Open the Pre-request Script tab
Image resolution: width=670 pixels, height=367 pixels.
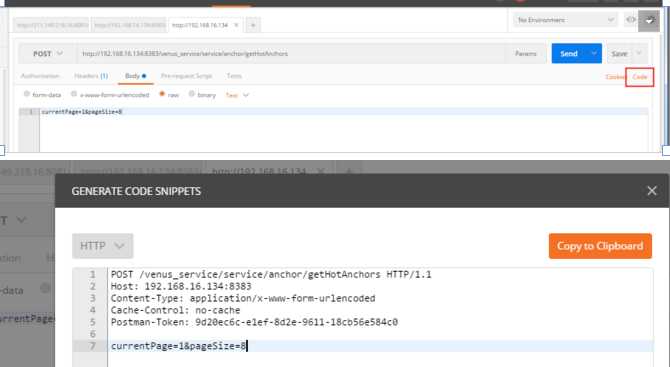tap(186, 76)
